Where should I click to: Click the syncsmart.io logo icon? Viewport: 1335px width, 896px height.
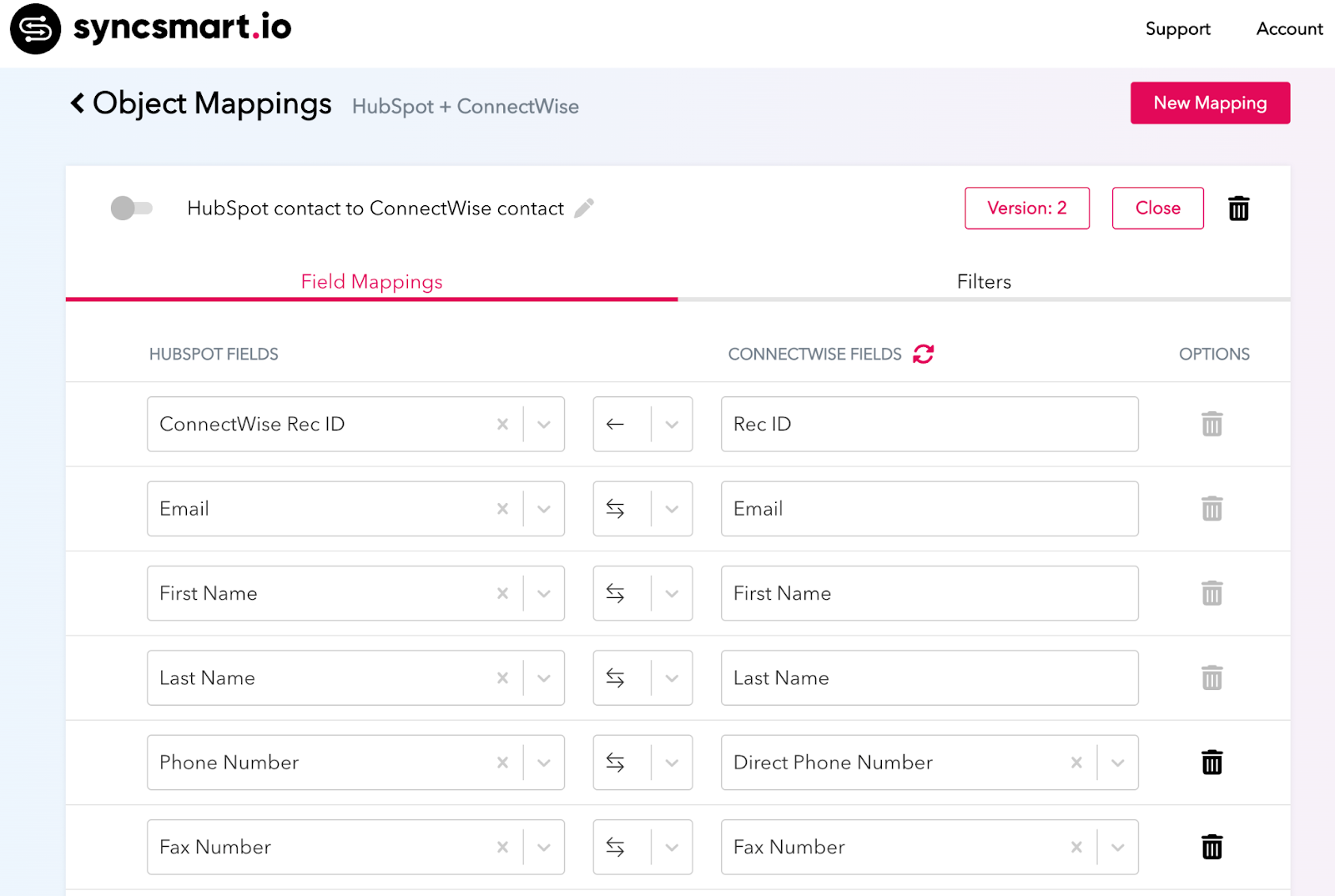[35, 29]
